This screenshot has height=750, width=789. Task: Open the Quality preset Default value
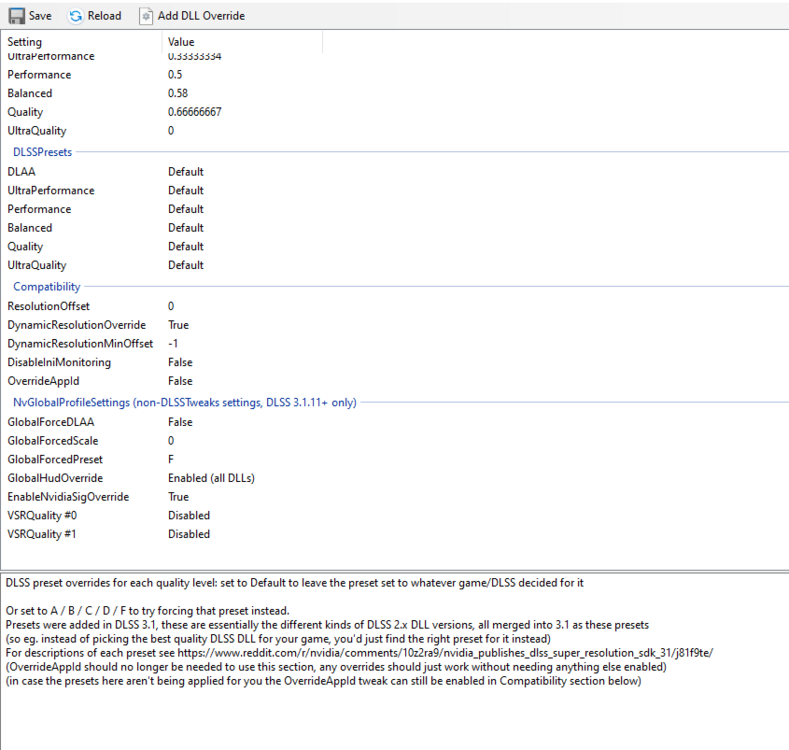186,246
